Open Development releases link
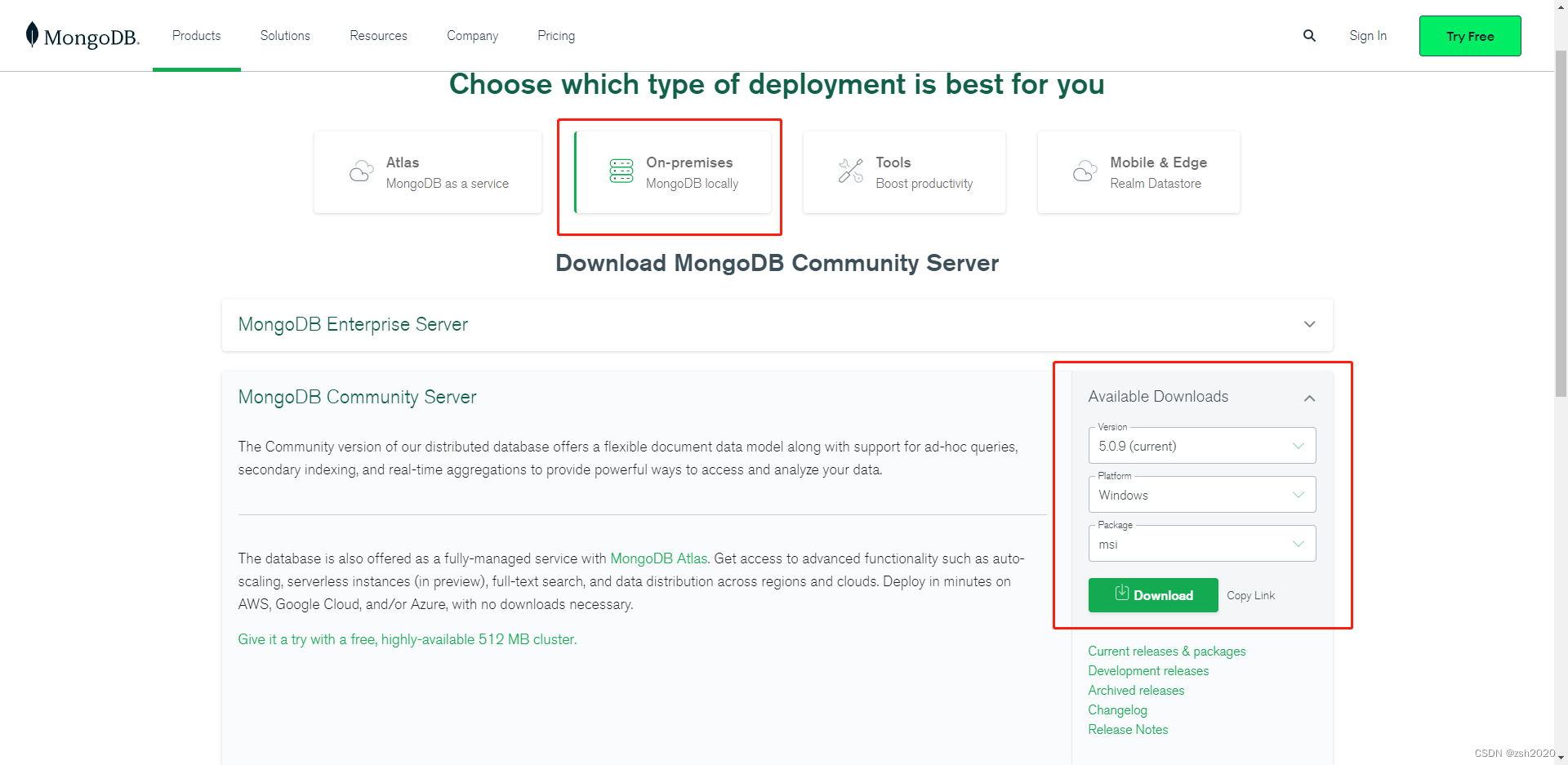1568x765 pixels. click(1148, 670)
